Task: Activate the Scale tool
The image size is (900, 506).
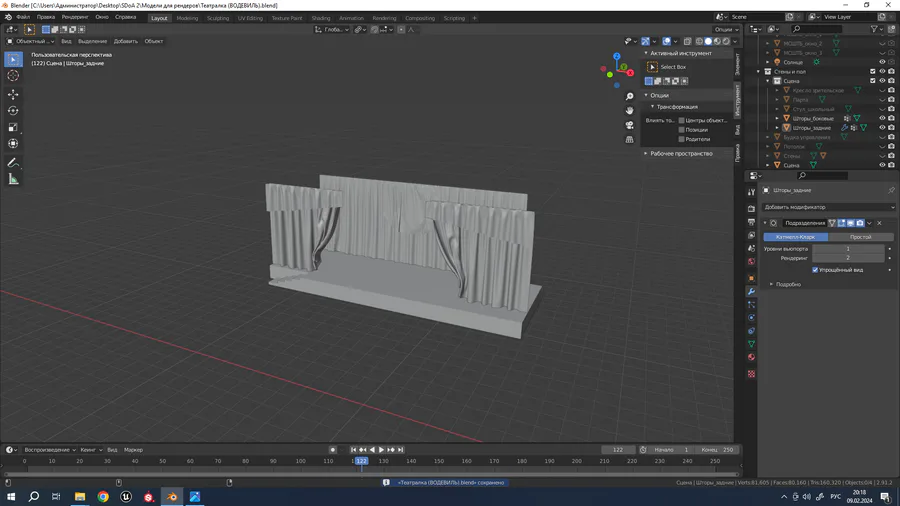Action: tap(13, 128)
